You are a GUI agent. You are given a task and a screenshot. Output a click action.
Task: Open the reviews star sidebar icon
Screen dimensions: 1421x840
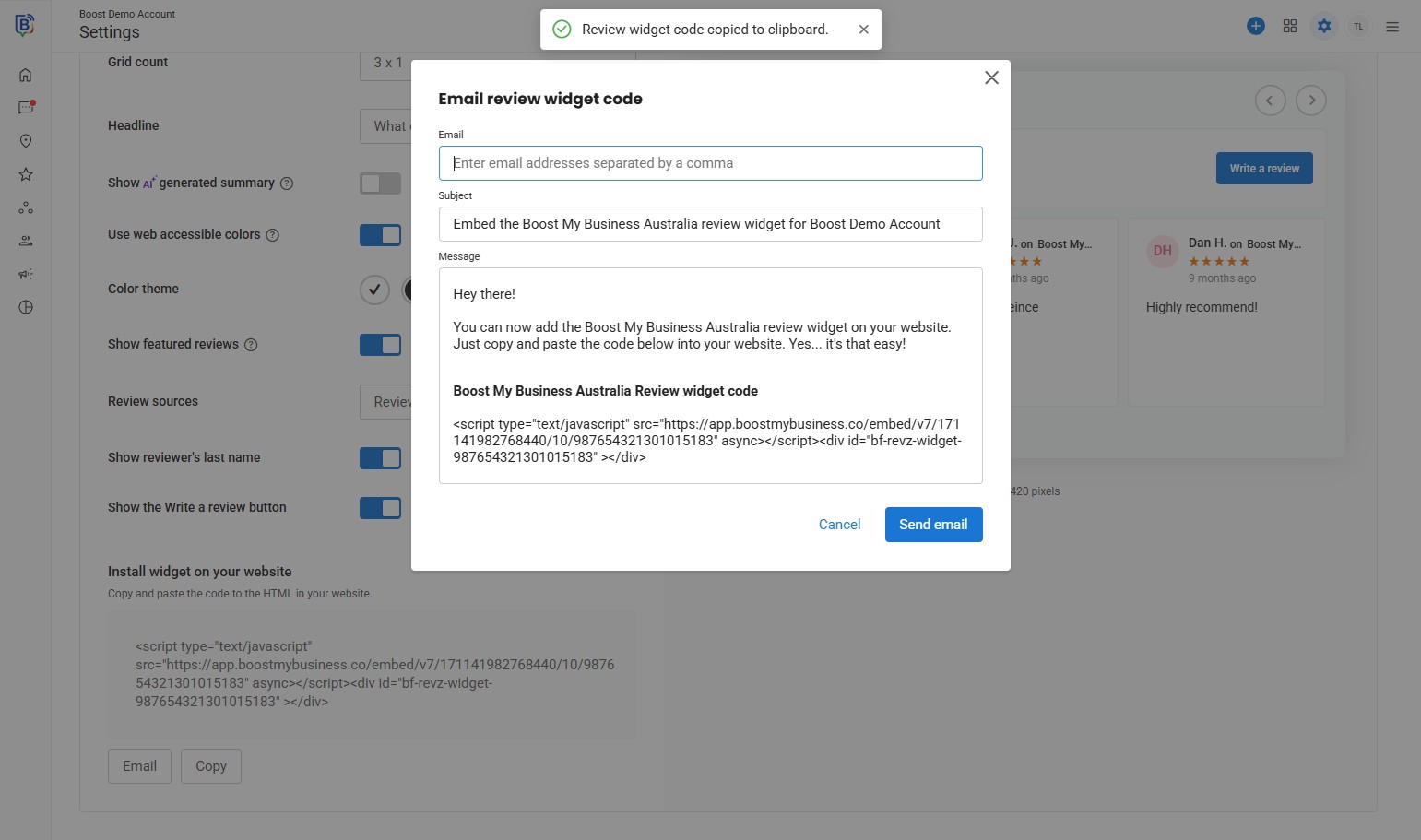pyautogui.click(x=26, y=174)
